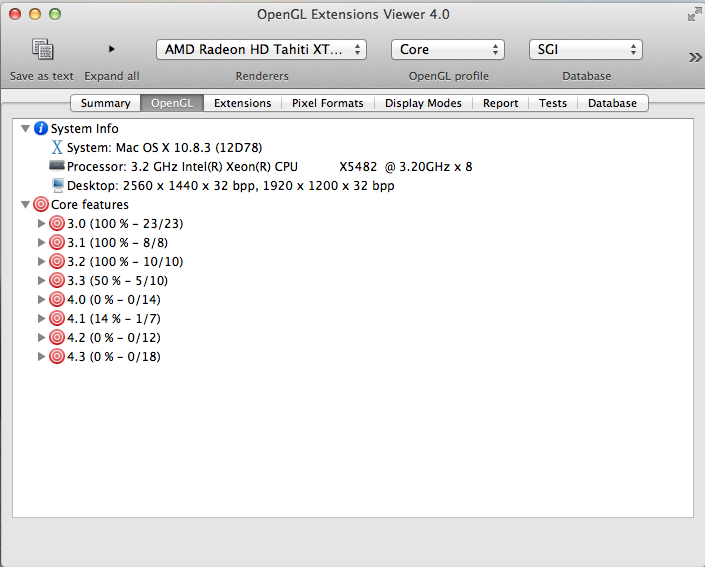705x567 pixels.
Task: Click the toolbar overflow chevron
Action: (695, 57)
